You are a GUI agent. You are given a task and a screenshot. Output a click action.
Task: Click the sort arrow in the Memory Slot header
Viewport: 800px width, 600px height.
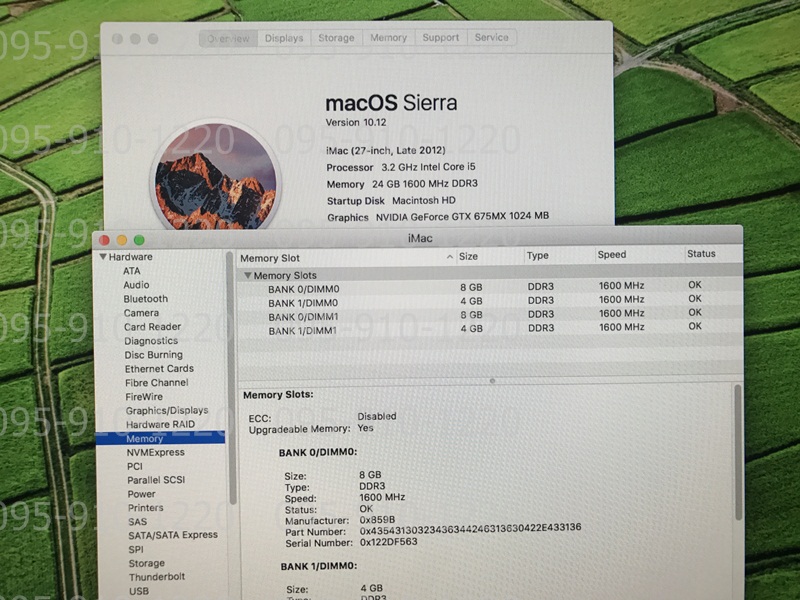[449, 257]
